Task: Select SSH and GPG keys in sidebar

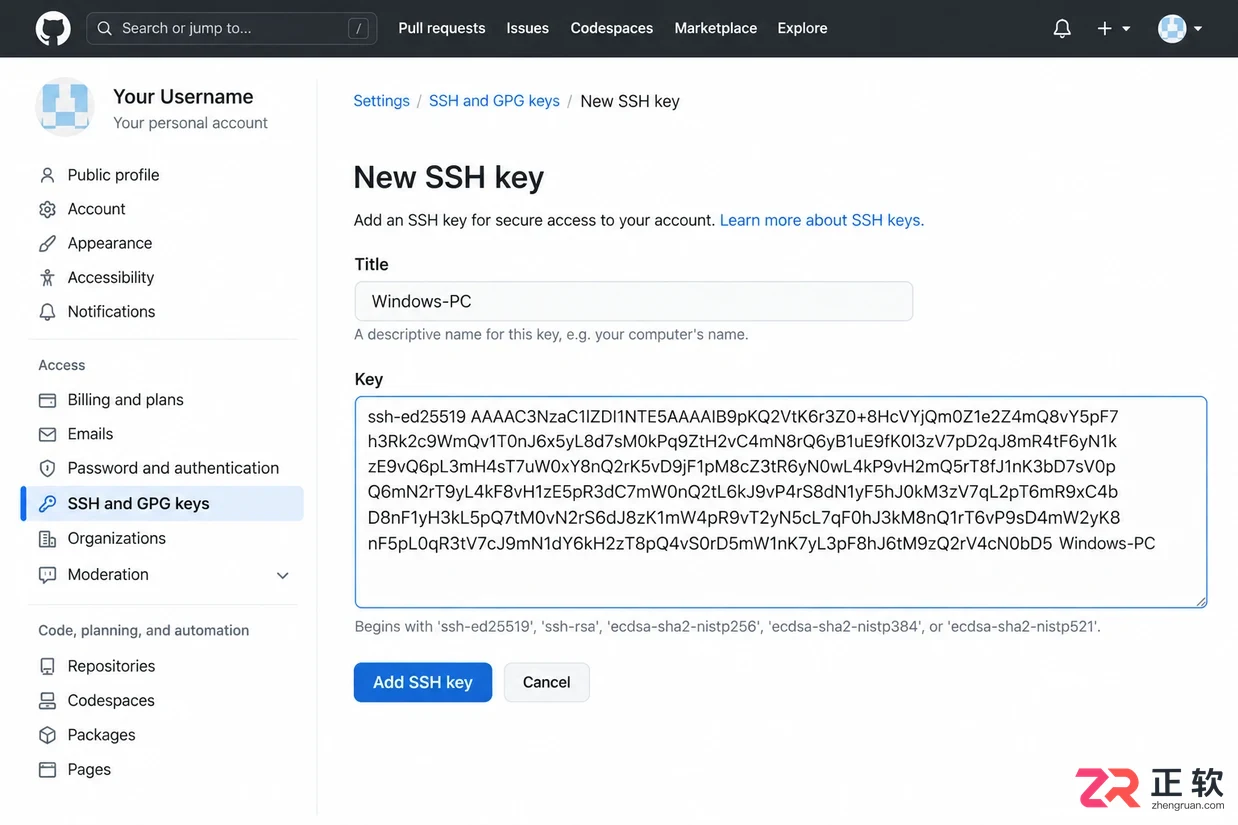Action: 138,504
